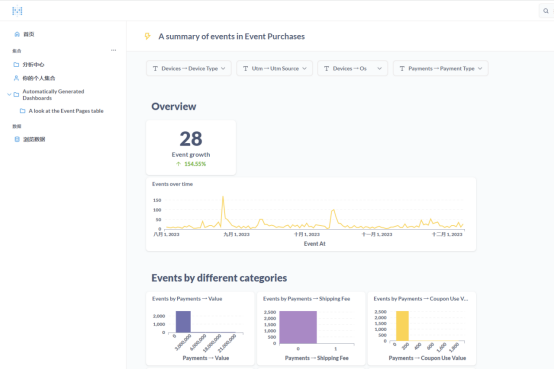Click the Events by different categories heading

point(219,278)
